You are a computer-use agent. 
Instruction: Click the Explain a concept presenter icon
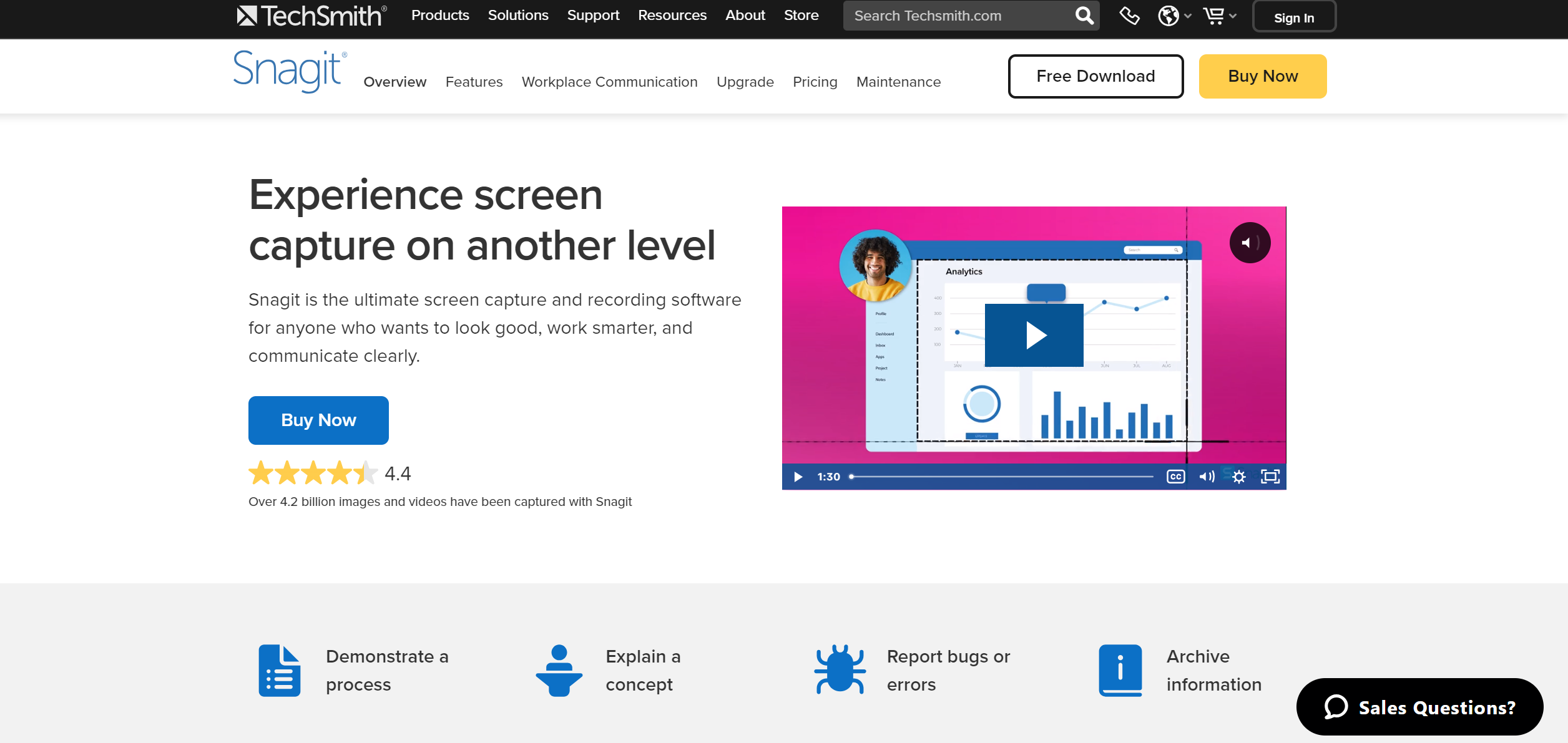(x=559, y=671)
